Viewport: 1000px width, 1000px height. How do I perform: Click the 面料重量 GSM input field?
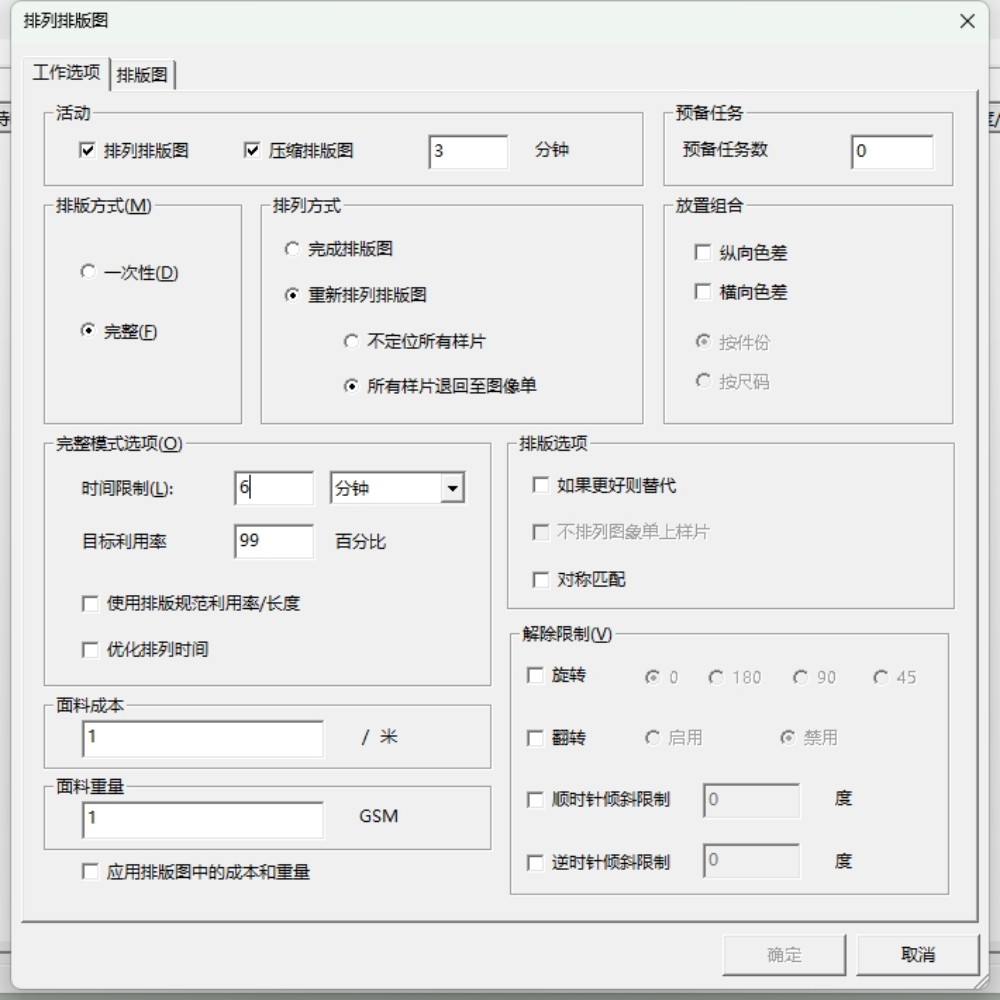(203, 820)
